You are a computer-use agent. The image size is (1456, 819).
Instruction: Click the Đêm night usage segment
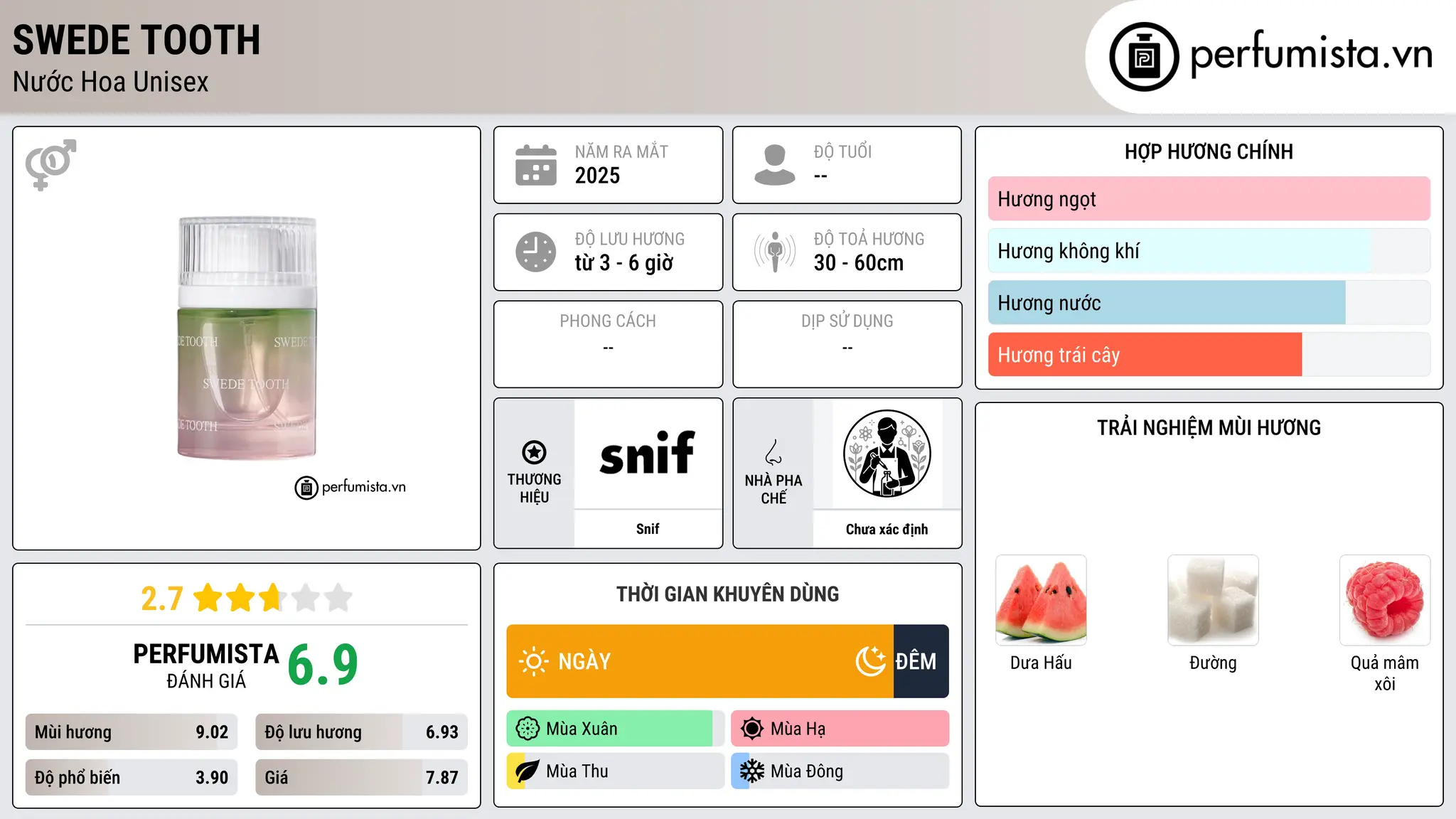tap(921, 661)
